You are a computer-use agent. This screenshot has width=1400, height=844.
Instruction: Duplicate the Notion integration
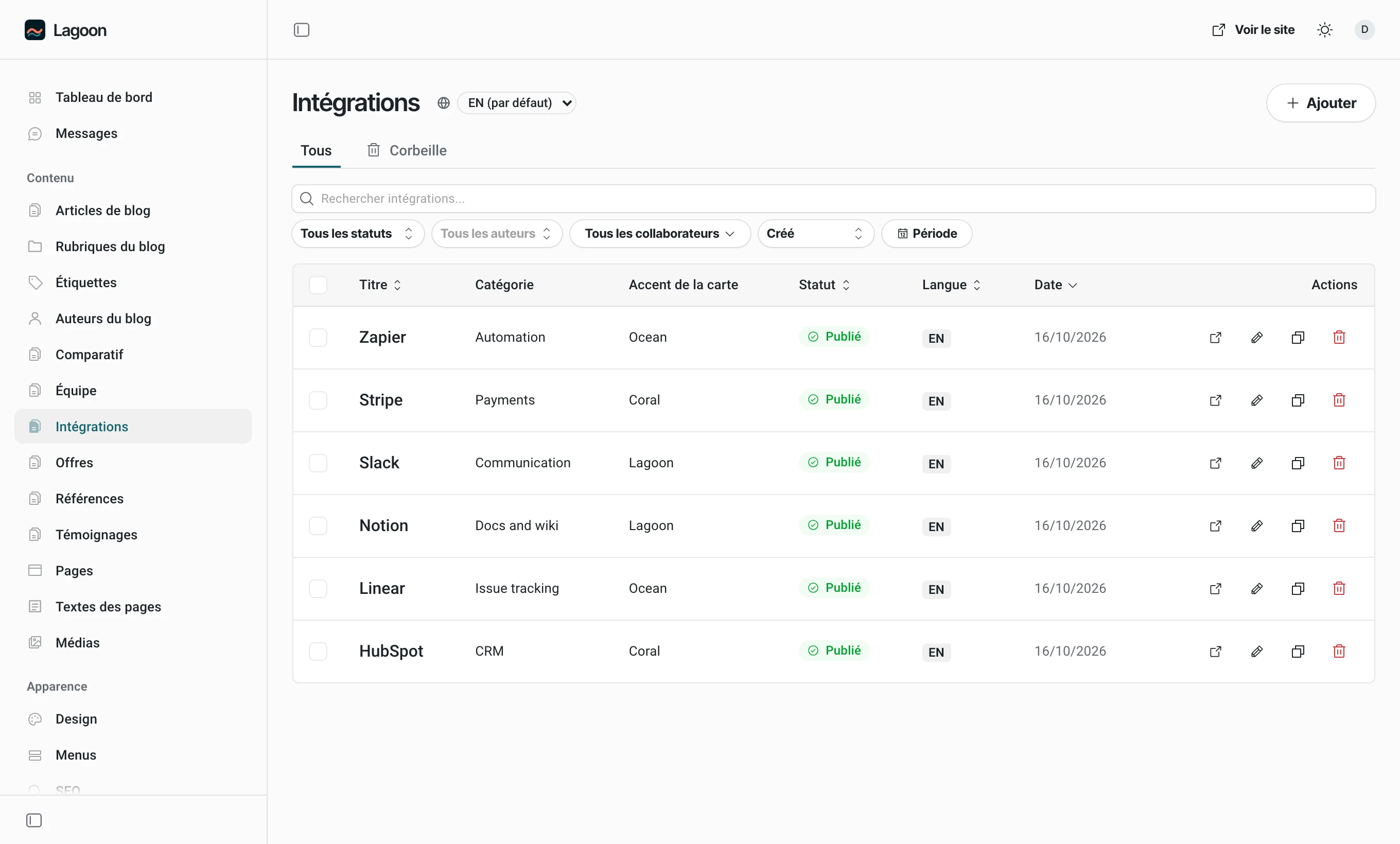tap(1298, 526)
